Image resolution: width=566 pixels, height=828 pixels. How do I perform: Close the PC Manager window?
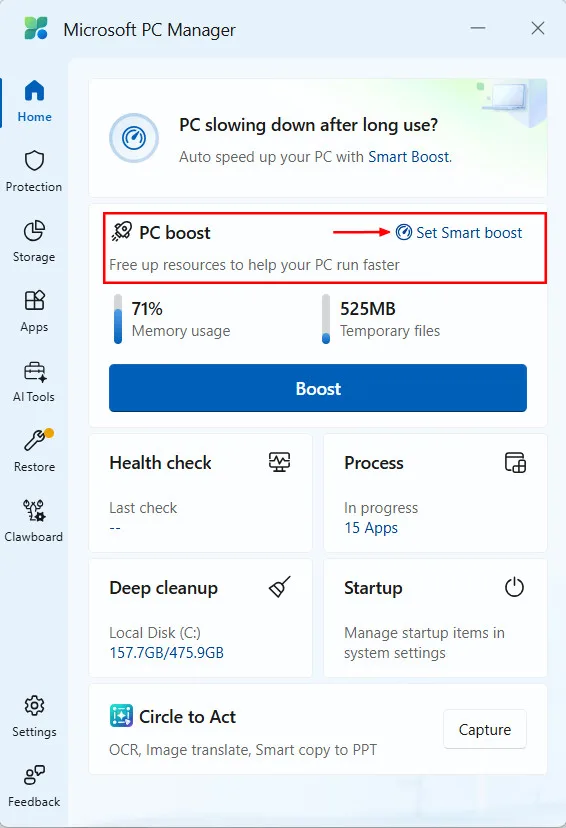click(x=538, y=28)
